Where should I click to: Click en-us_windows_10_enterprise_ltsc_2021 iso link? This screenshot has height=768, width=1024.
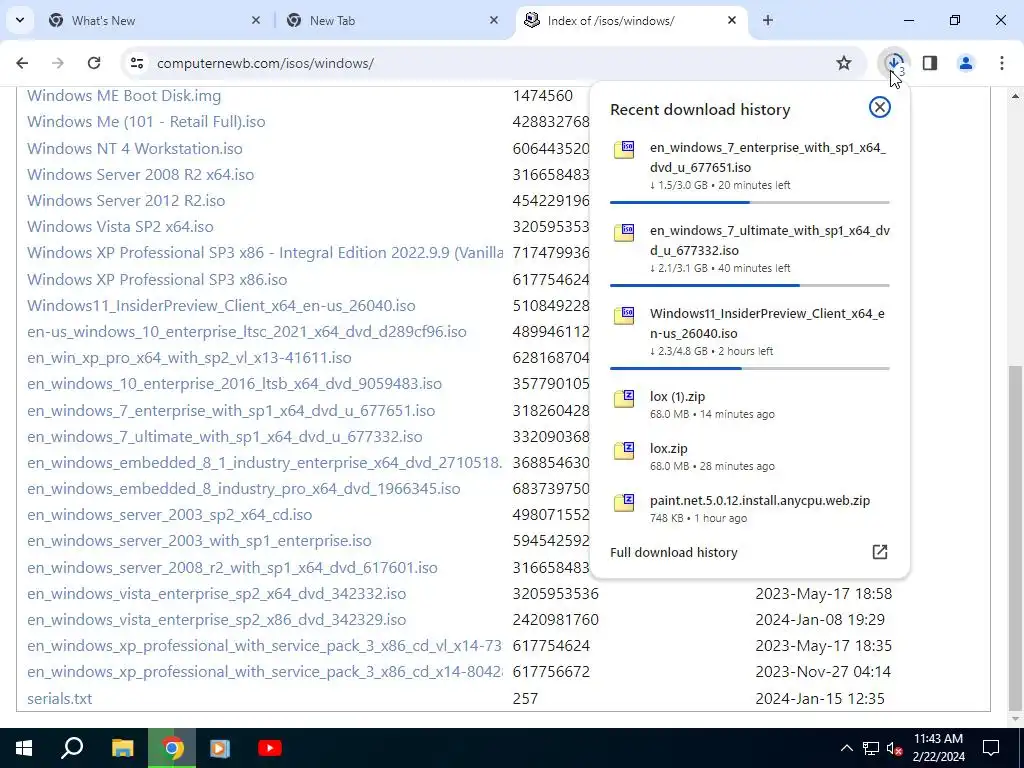(x=247, y=332)
